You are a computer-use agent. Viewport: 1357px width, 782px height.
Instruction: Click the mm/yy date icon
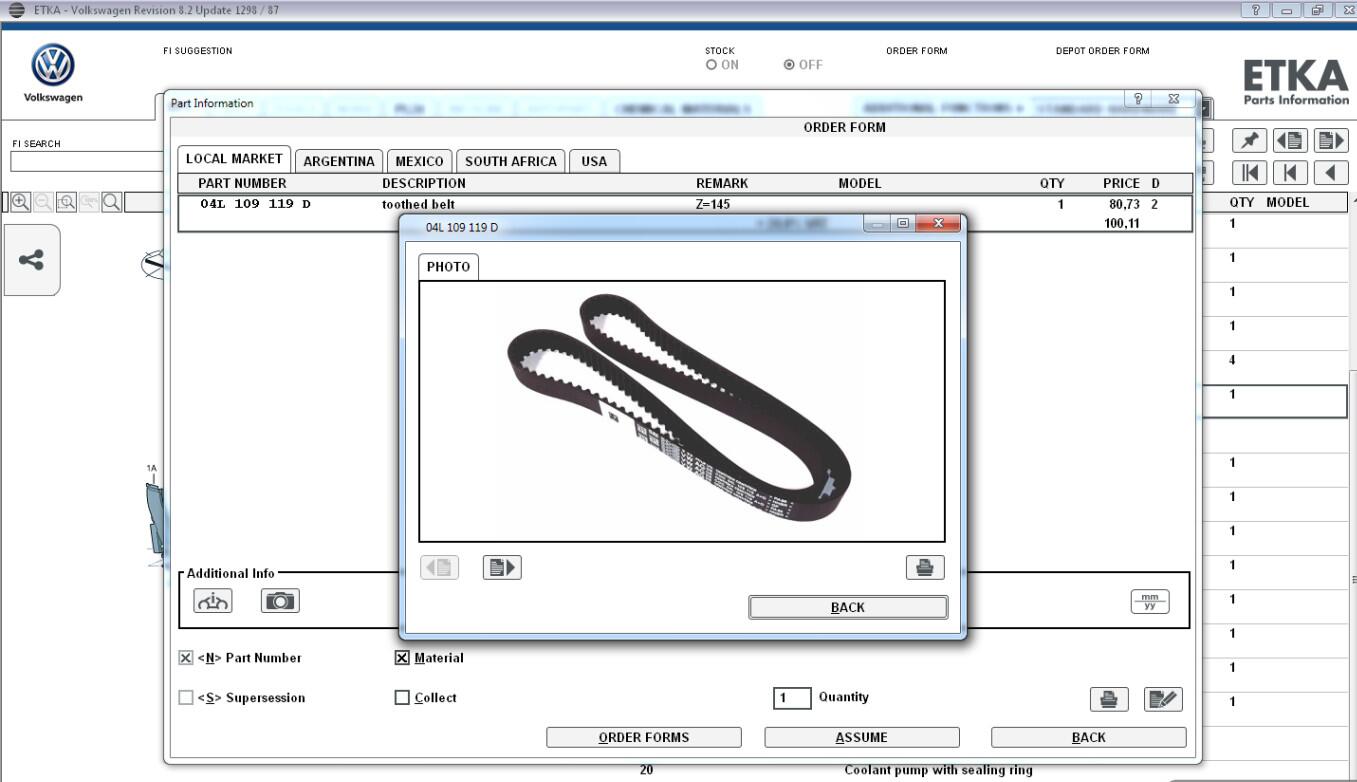[x=1149, y=601]
